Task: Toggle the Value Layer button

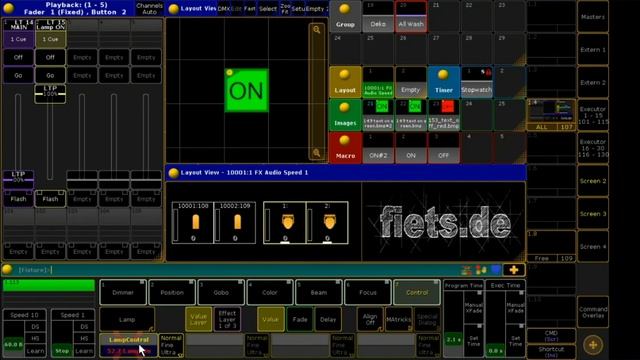Action: pos(198,319)
